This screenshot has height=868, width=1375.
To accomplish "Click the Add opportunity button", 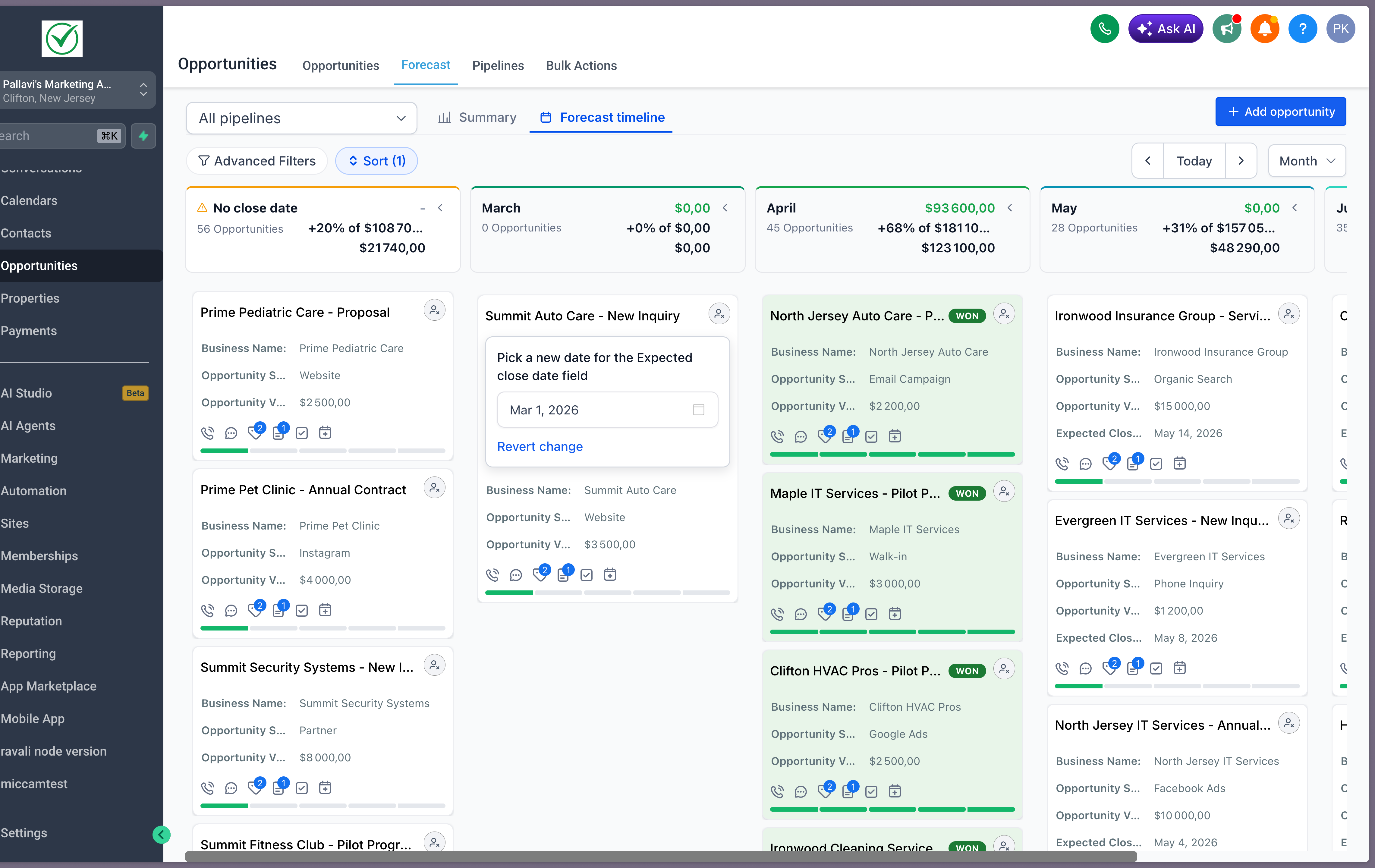I will tap(1280, 111).
